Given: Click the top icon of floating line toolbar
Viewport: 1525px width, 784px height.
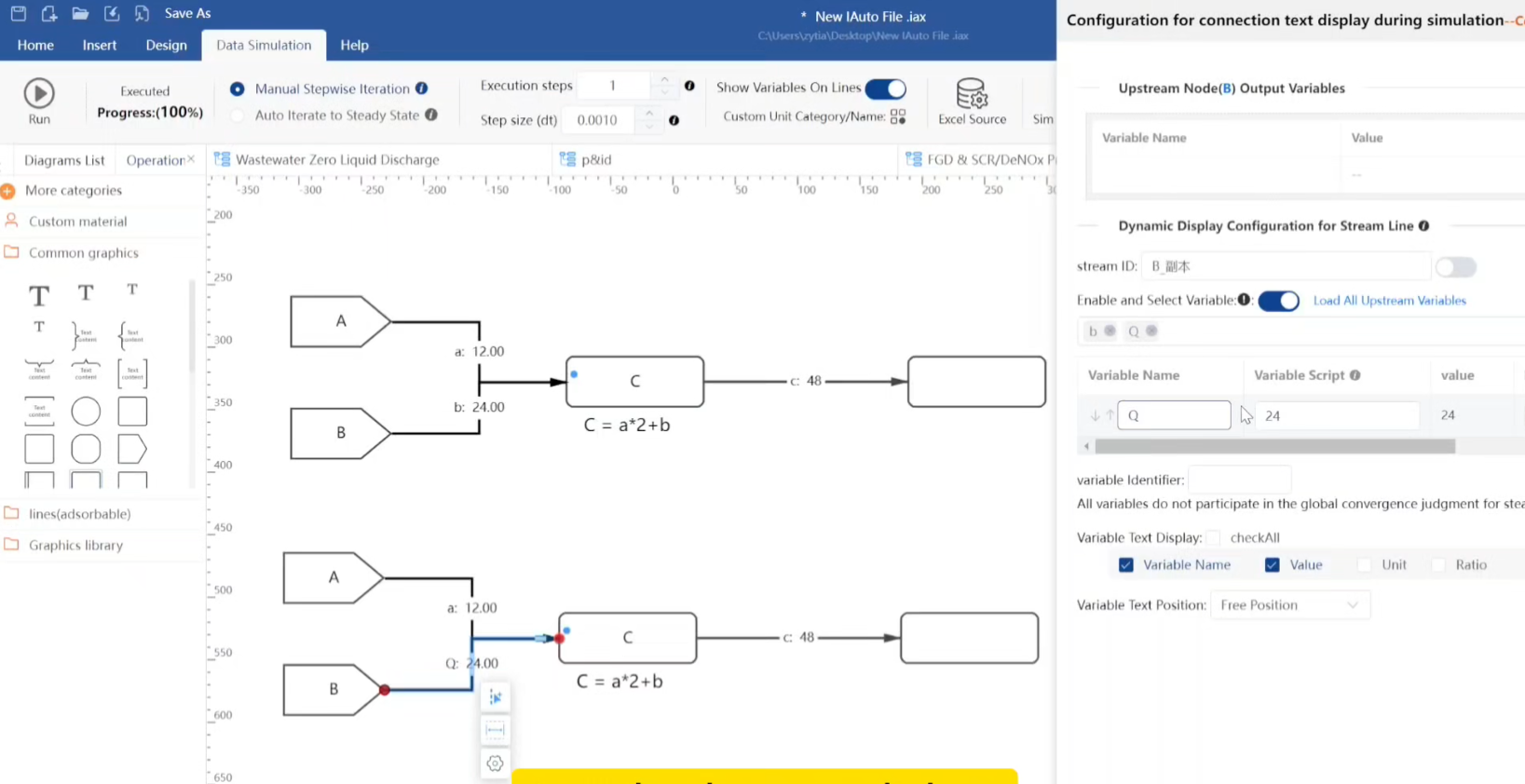Looking at the screenshot, I should (495, 697).
